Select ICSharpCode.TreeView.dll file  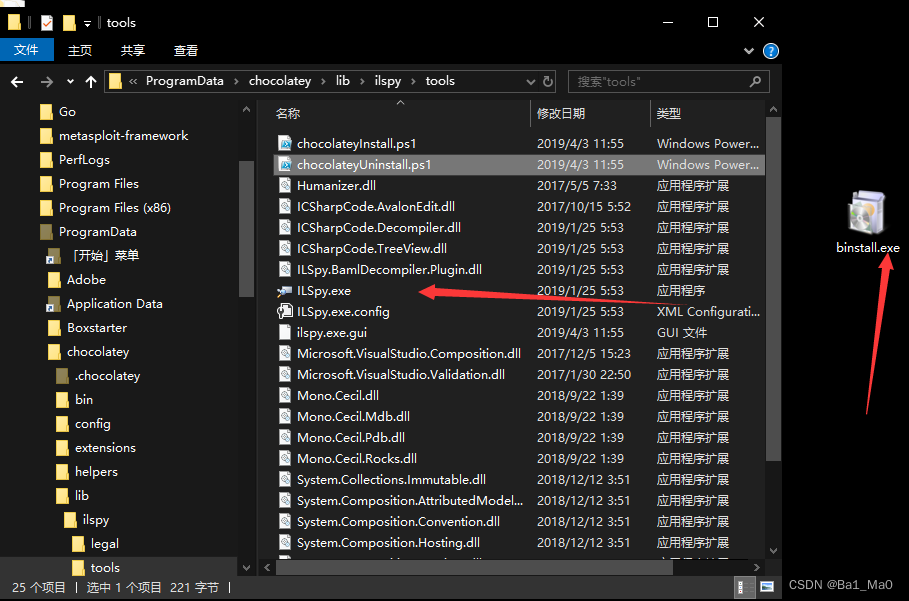click(372, 249)
